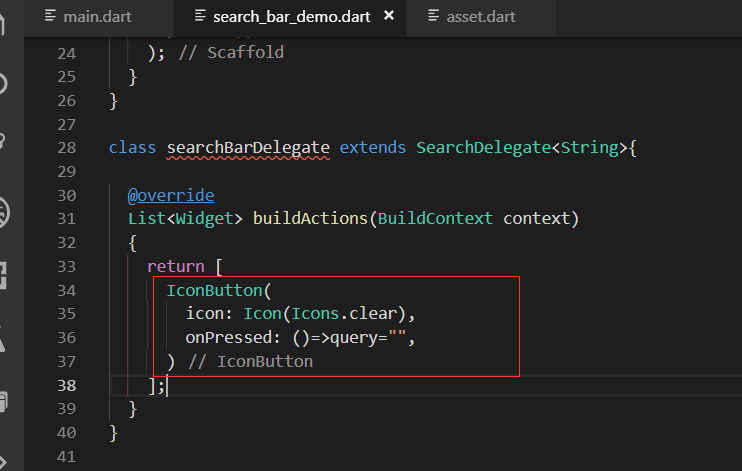Screen dimensions: 742x471
Task: Click the searchBarDelegate class name with squiggle
Action: pos(248,148)
